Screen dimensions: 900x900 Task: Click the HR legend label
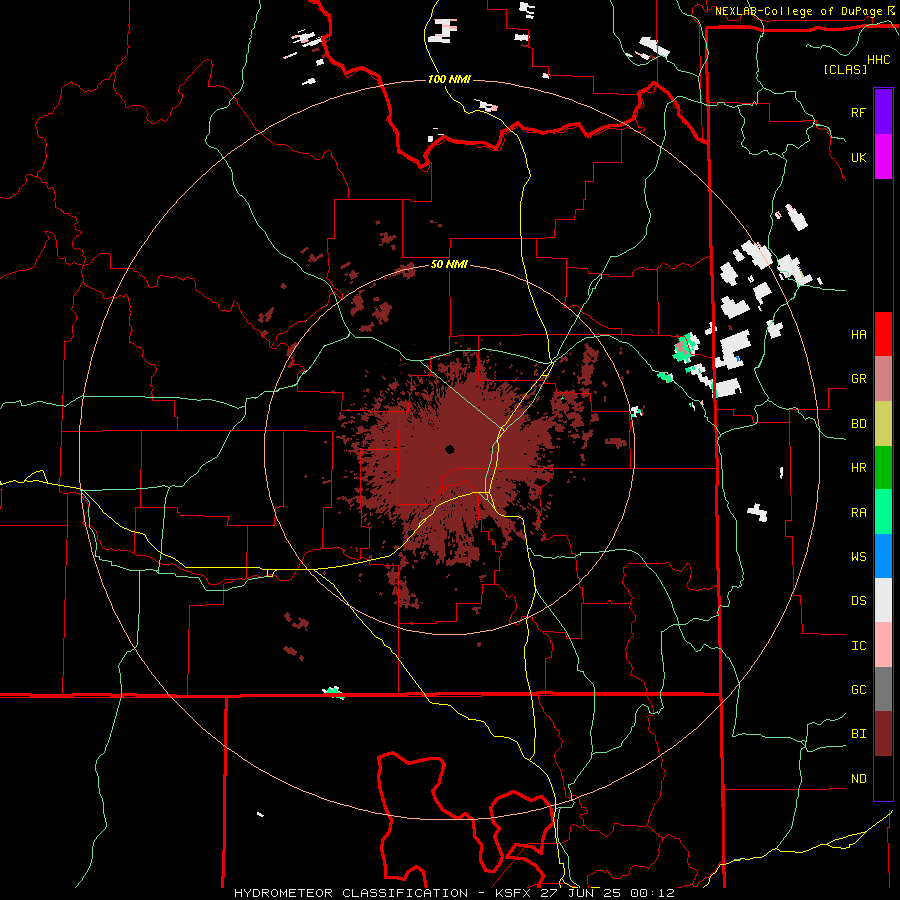point(859,468)
